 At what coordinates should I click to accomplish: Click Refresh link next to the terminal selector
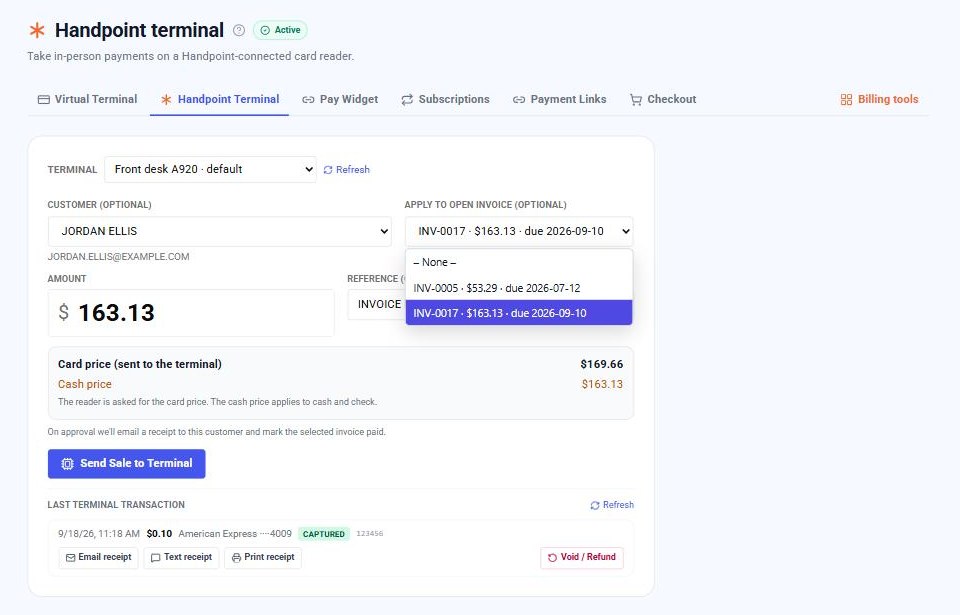pyautogui.click(x=347, y=170)
